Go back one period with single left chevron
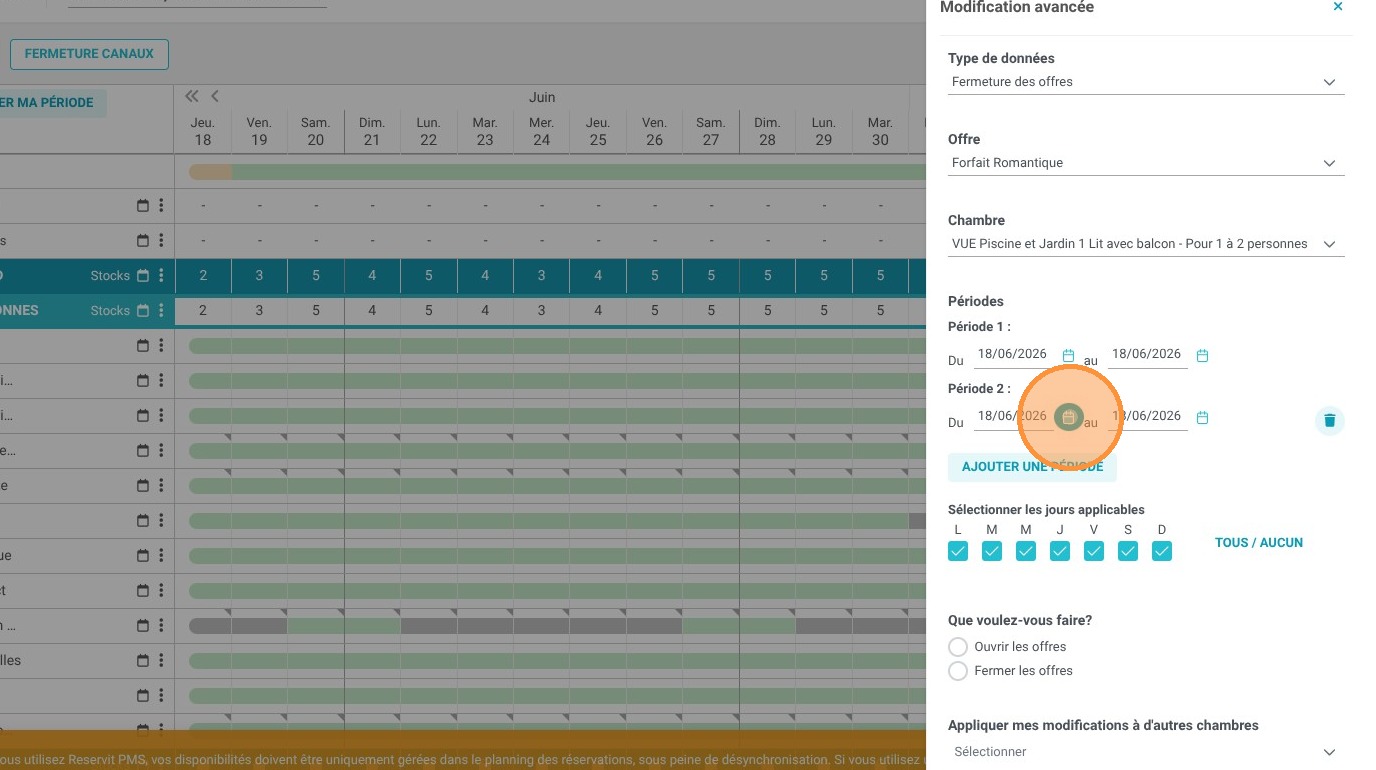 [214, 96]
